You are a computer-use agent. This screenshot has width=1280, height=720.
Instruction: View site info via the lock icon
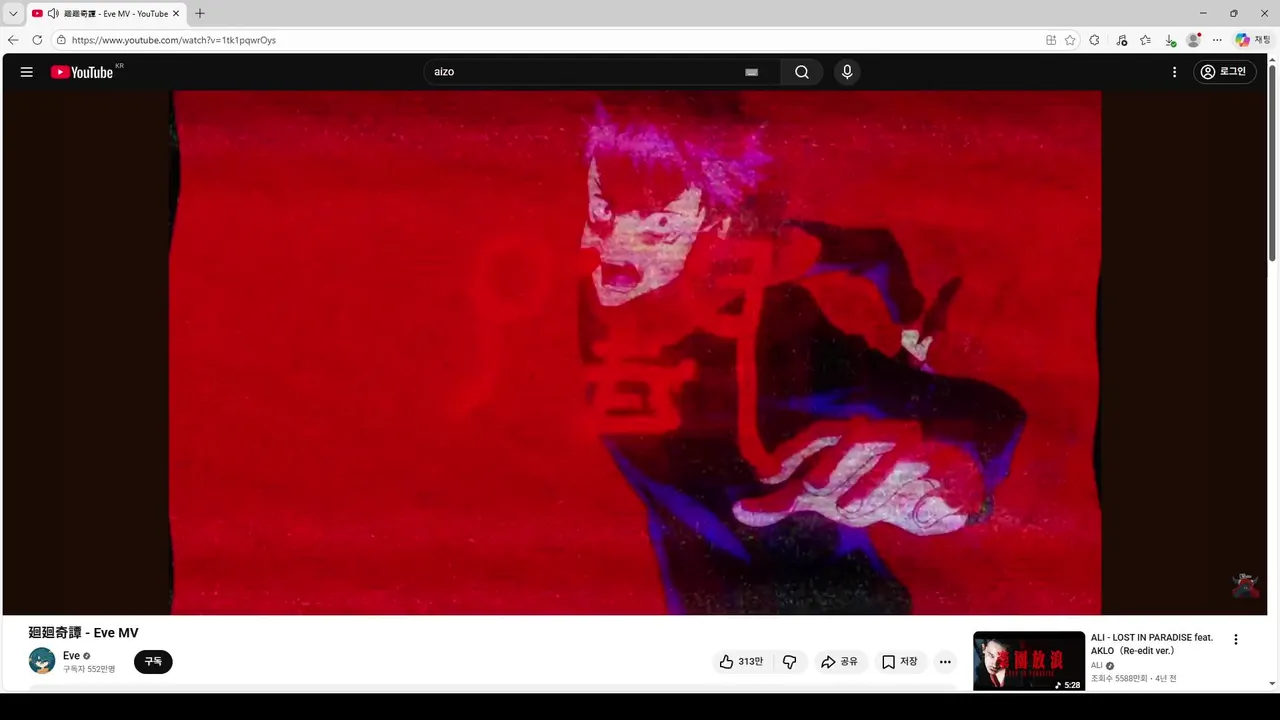tap(61, 40)
